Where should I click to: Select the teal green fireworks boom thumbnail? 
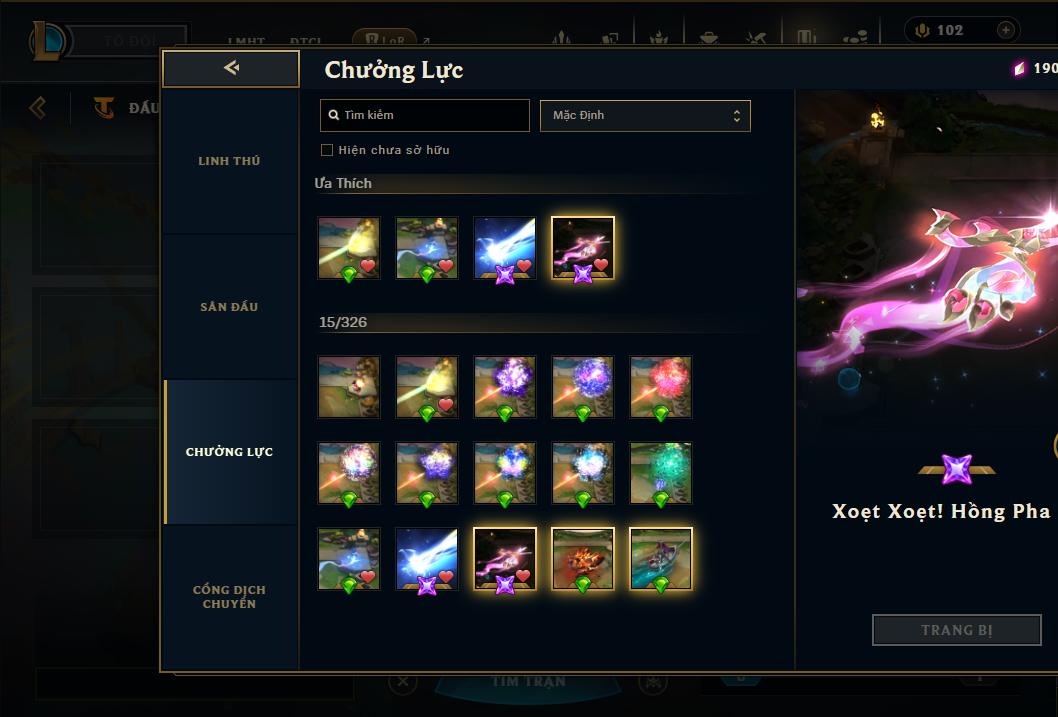661,473
